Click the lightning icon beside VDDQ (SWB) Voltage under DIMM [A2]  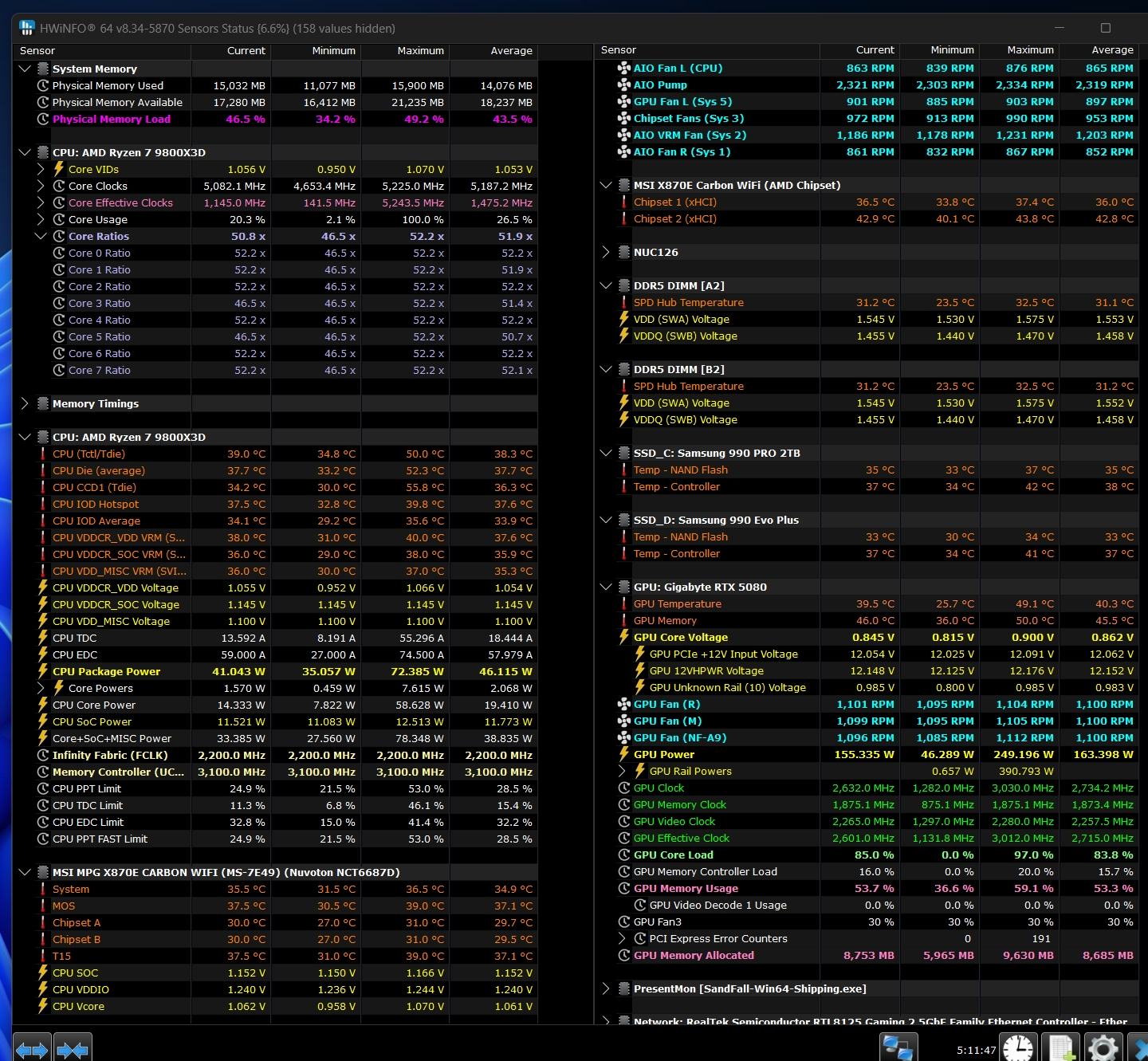point(624,336)
